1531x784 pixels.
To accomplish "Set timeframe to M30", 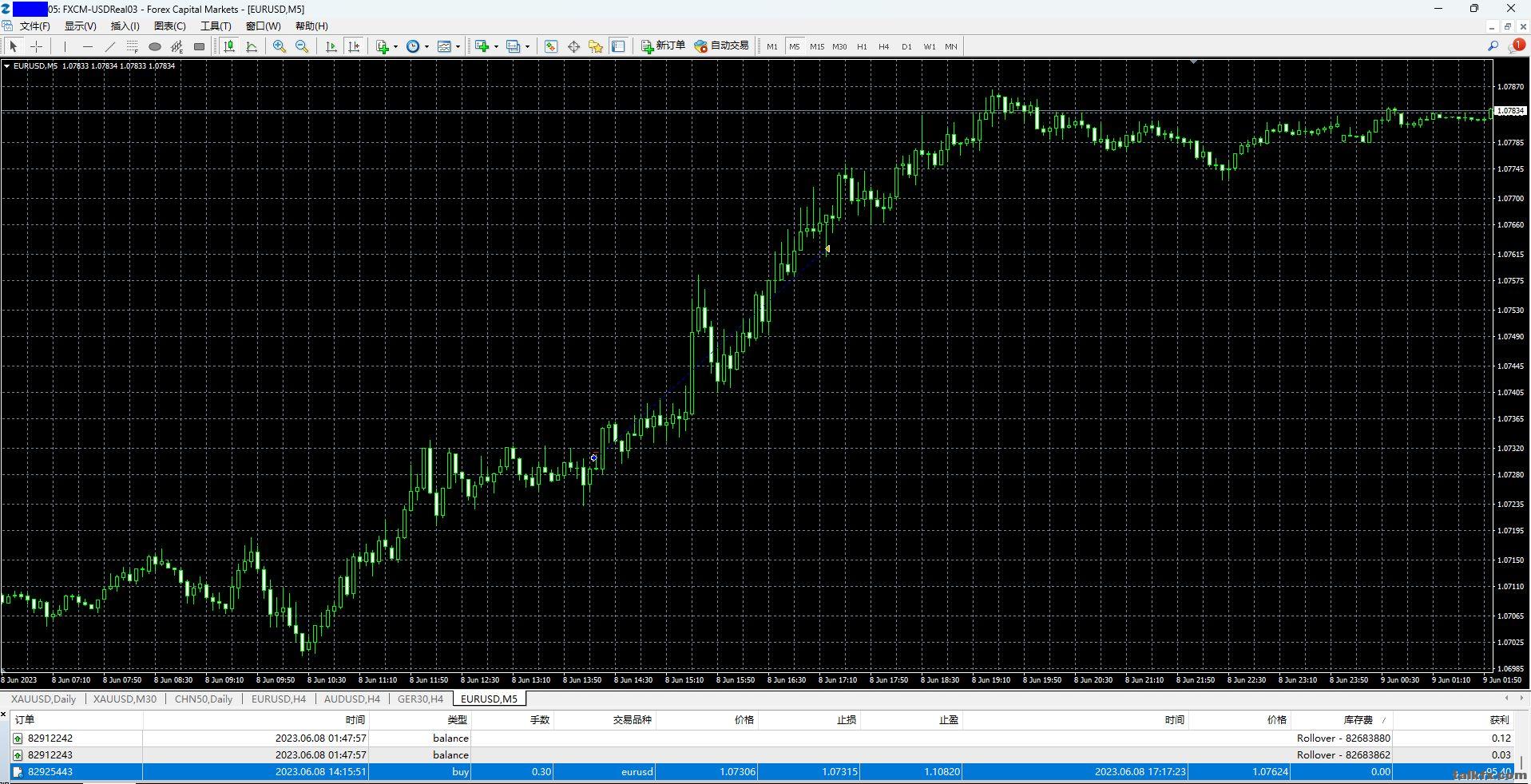I will pos(839,46).
